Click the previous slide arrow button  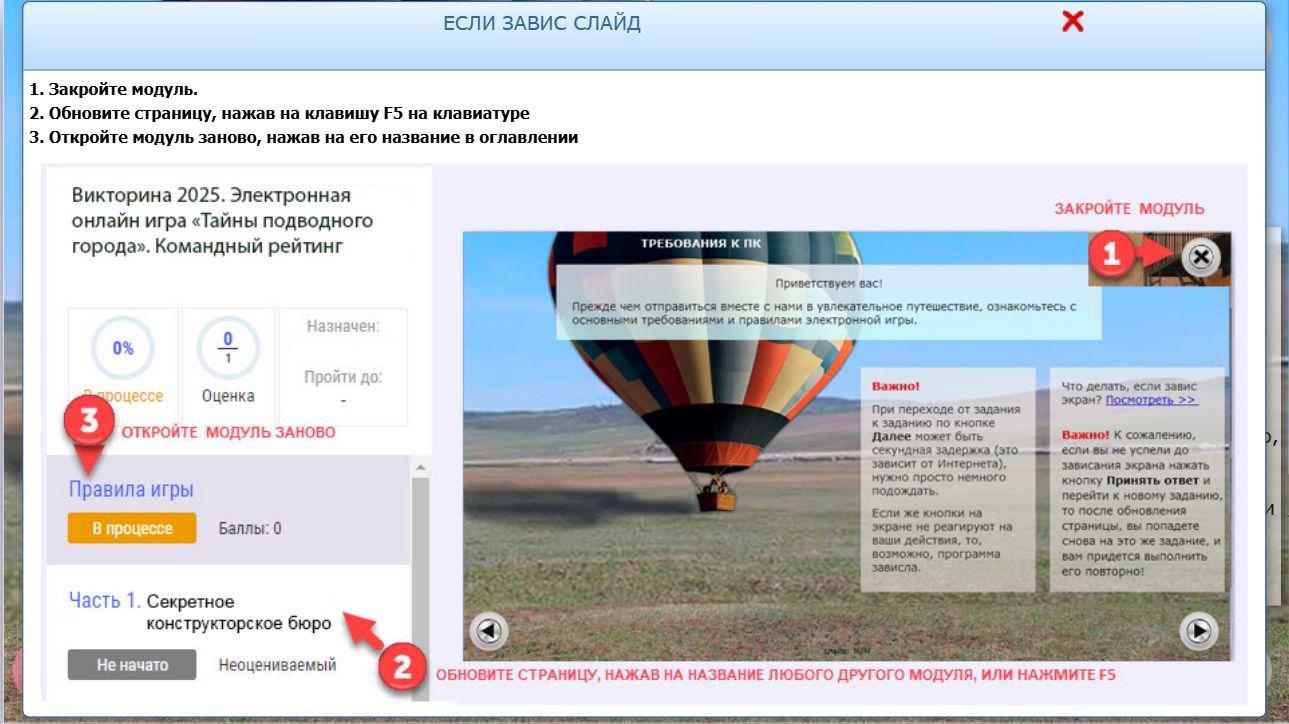click(489, 631)
